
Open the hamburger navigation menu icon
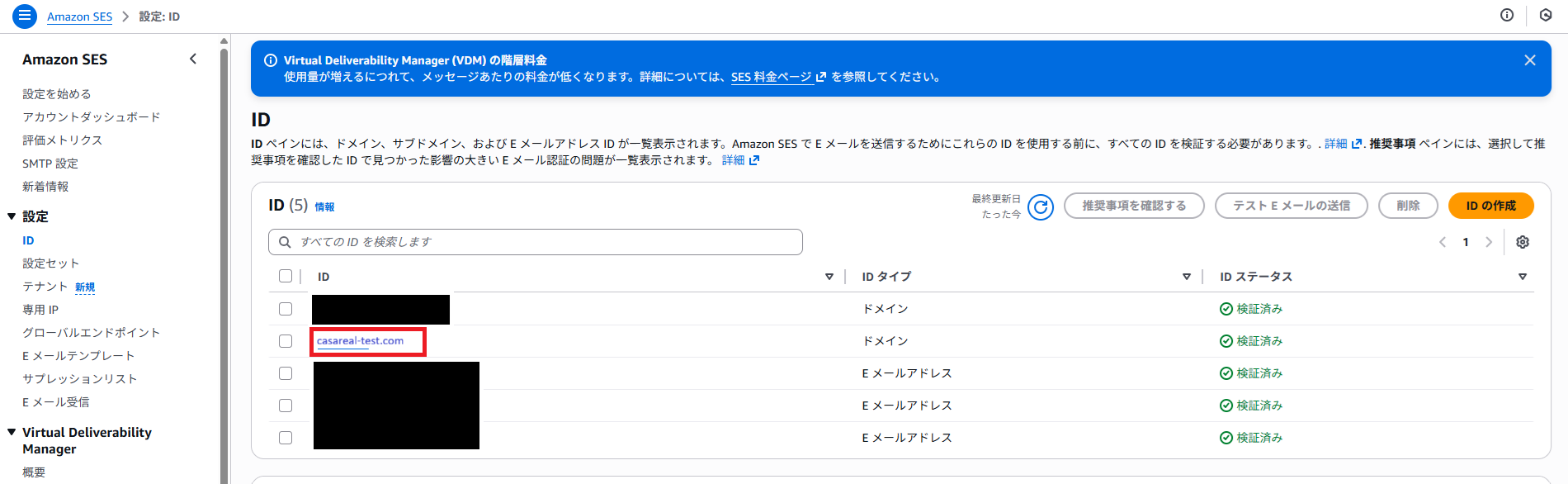[25, 16]
